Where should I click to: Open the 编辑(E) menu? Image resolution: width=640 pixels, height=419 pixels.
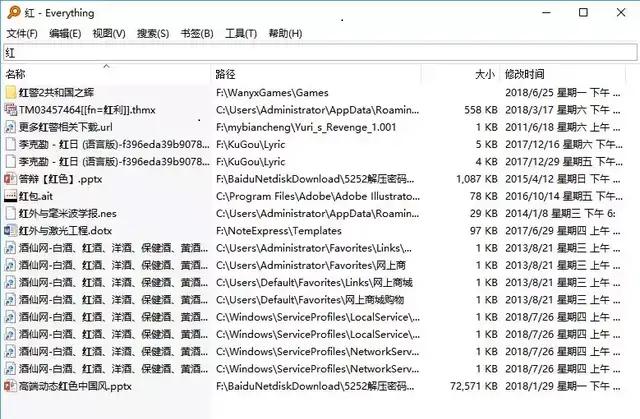click(65, 33)
